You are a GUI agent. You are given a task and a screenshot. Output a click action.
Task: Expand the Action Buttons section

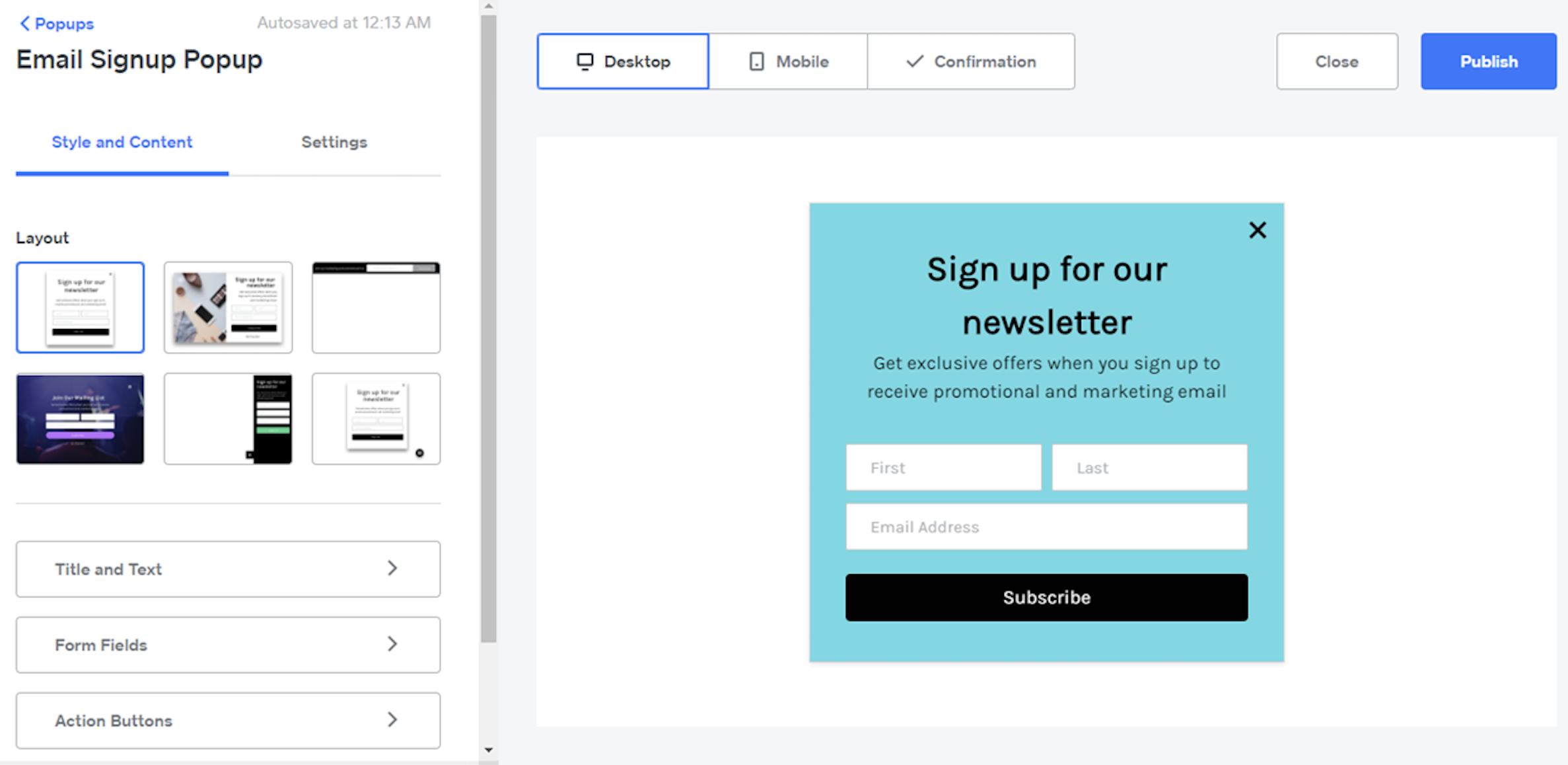tap(228, 720)
